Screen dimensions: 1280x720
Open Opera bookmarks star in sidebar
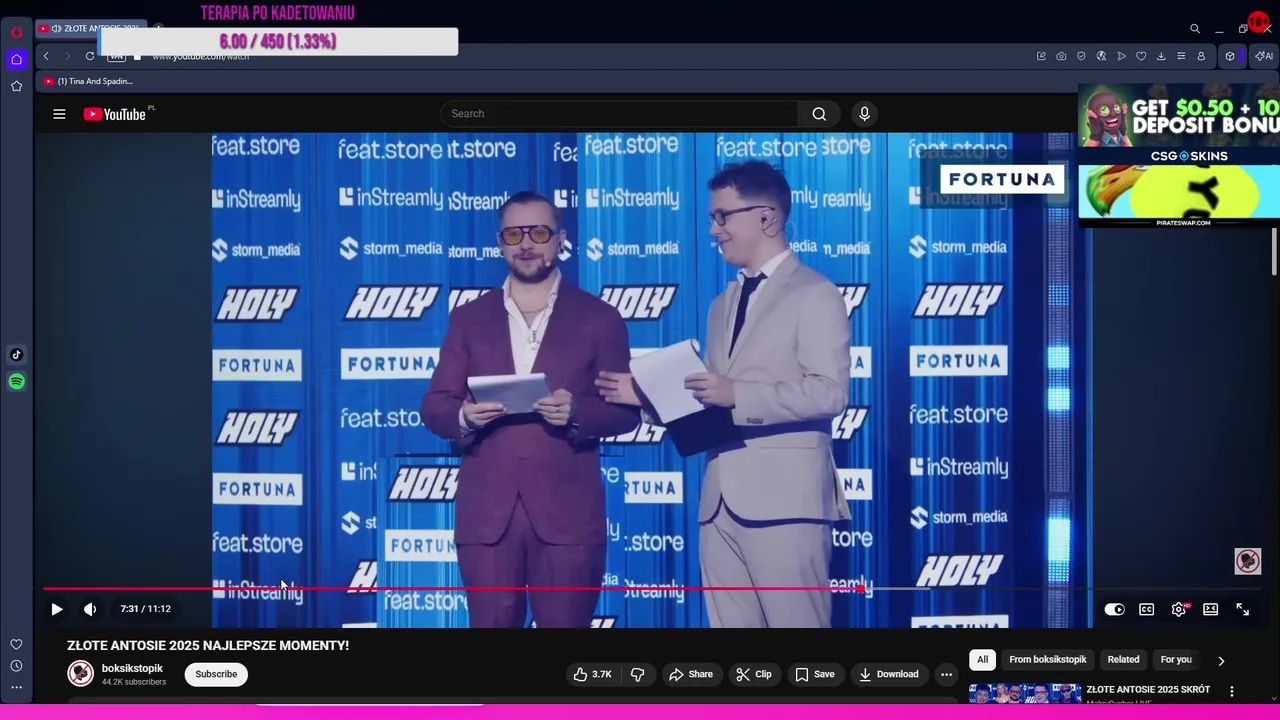pos(16,86)
